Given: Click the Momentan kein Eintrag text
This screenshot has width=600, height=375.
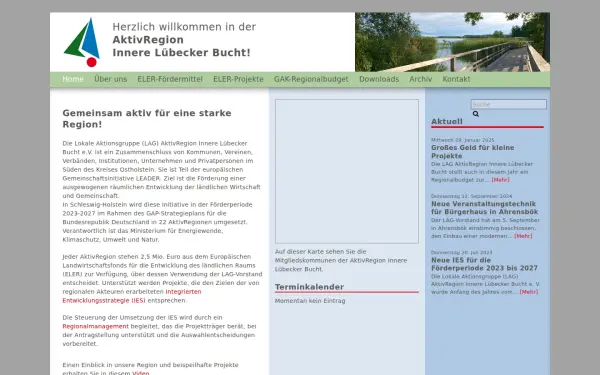Looking at the screenshot, I should (310, 301).
